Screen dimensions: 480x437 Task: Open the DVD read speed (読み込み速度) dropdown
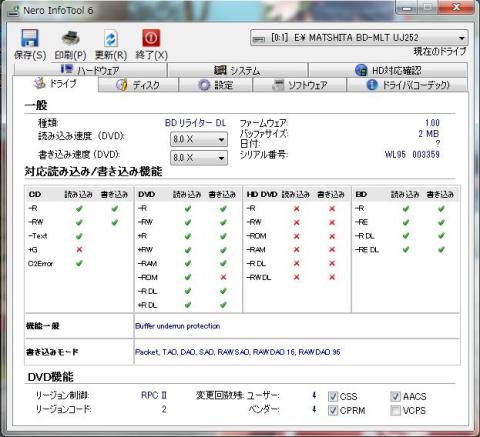199,139
